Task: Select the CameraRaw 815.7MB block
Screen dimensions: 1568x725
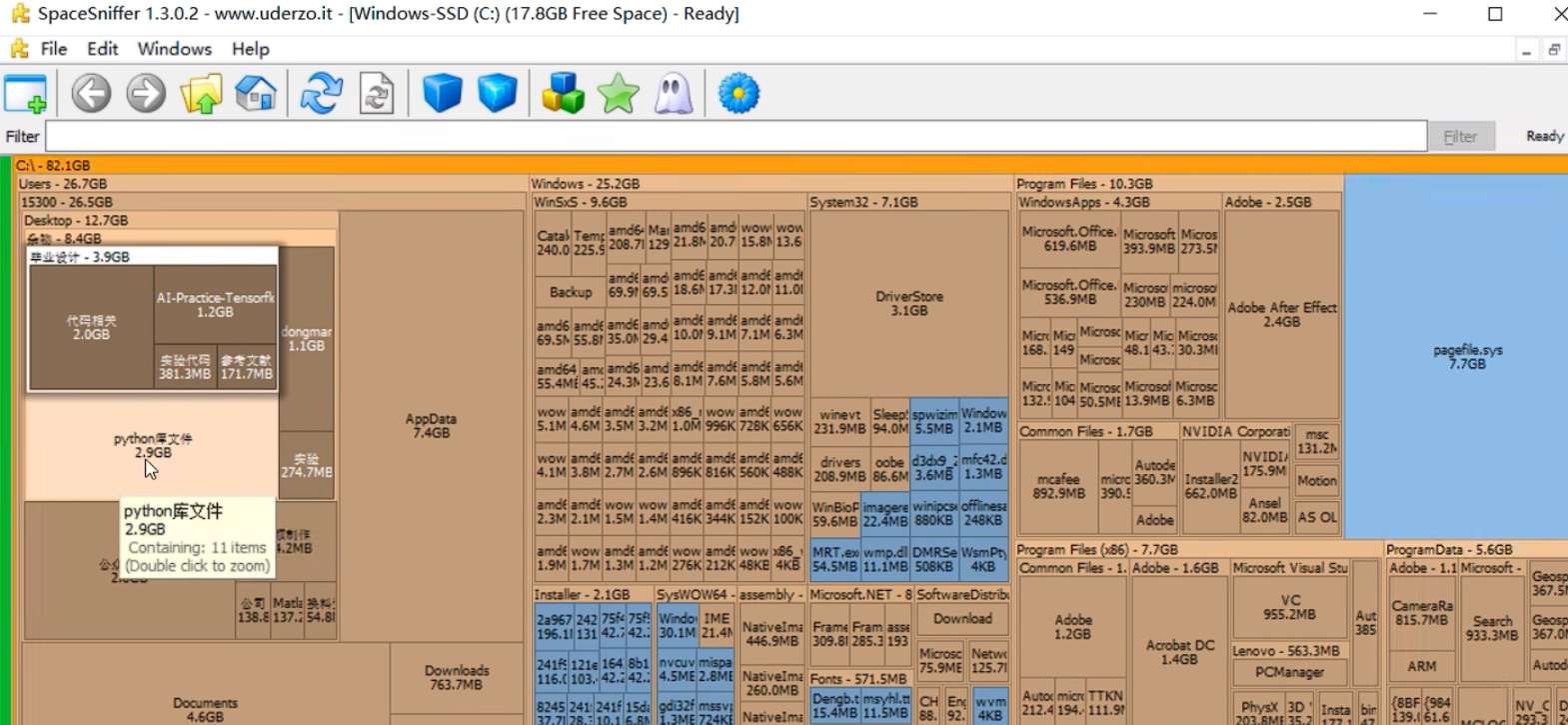Action: pos(1422,613)
